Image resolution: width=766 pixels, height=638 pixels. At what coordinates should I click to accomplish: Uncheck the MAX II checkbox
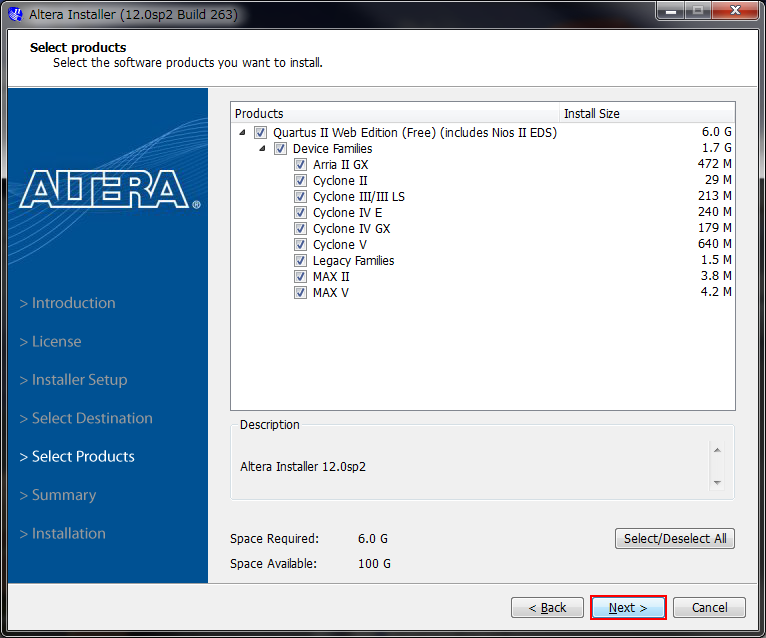pos(300,276)
